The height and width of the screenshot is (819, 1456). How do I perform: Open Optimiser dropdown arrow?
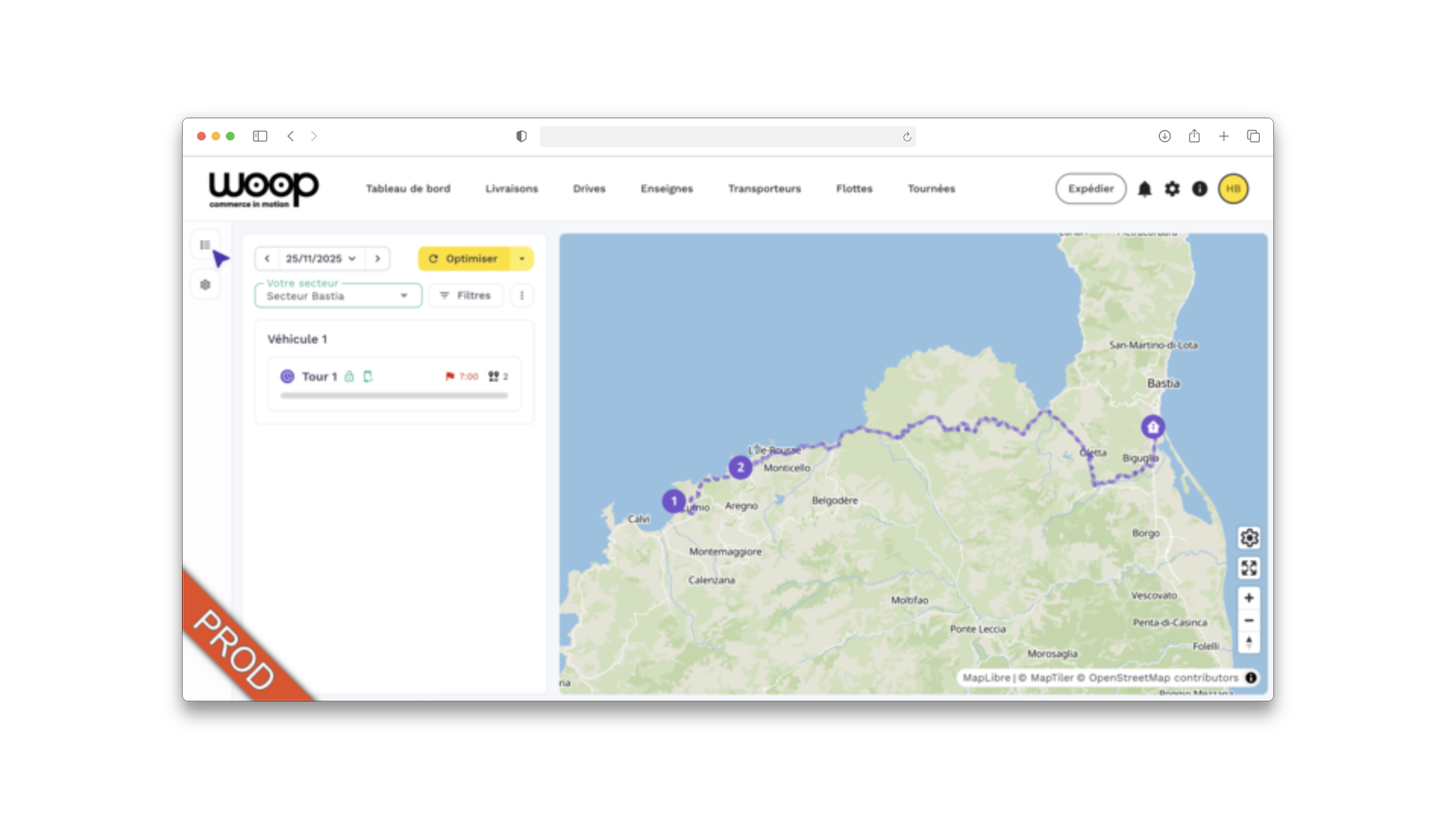coord(522,259)
